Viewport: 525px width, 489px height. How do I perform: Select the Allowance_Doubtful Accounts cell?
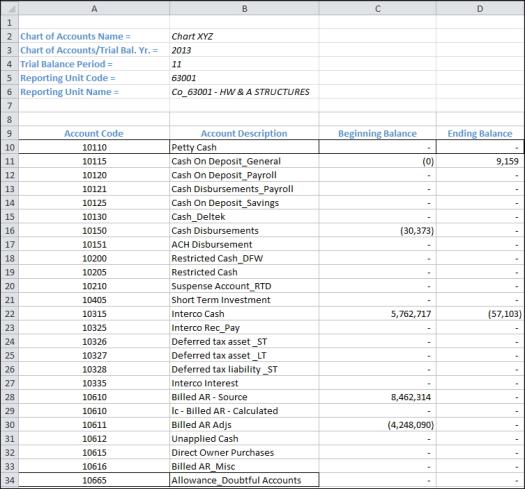click(x=244, y=480)
